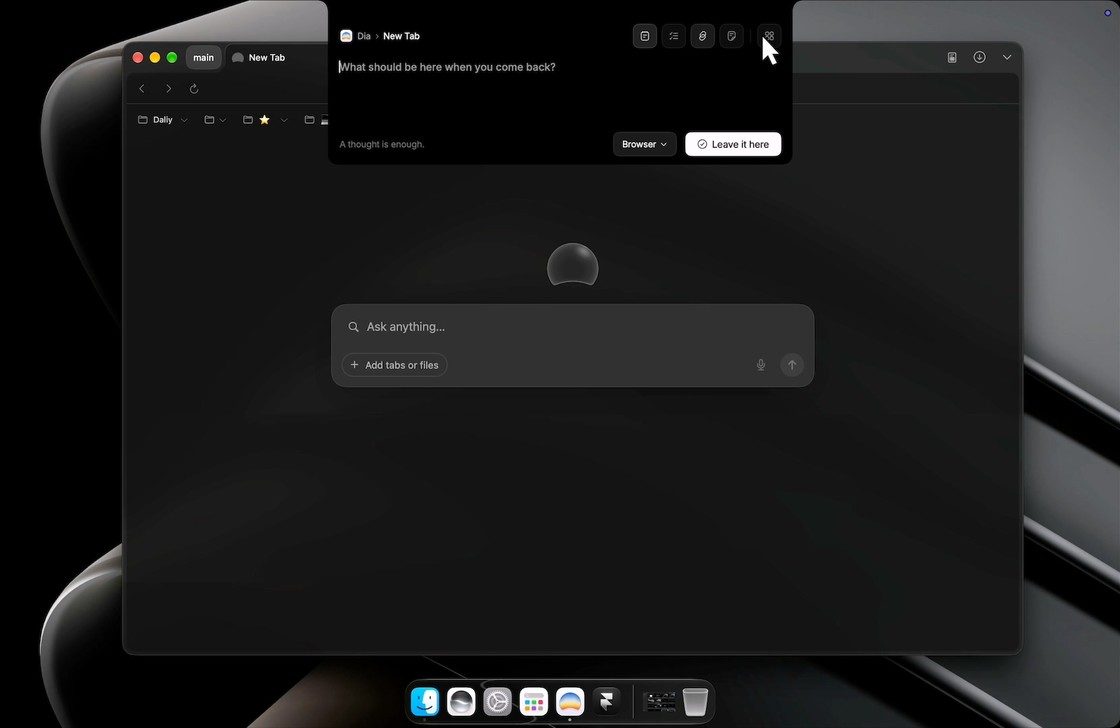
Task: Open the minimized window thumbnail in Dock
Action: click(x=659, y=702)
